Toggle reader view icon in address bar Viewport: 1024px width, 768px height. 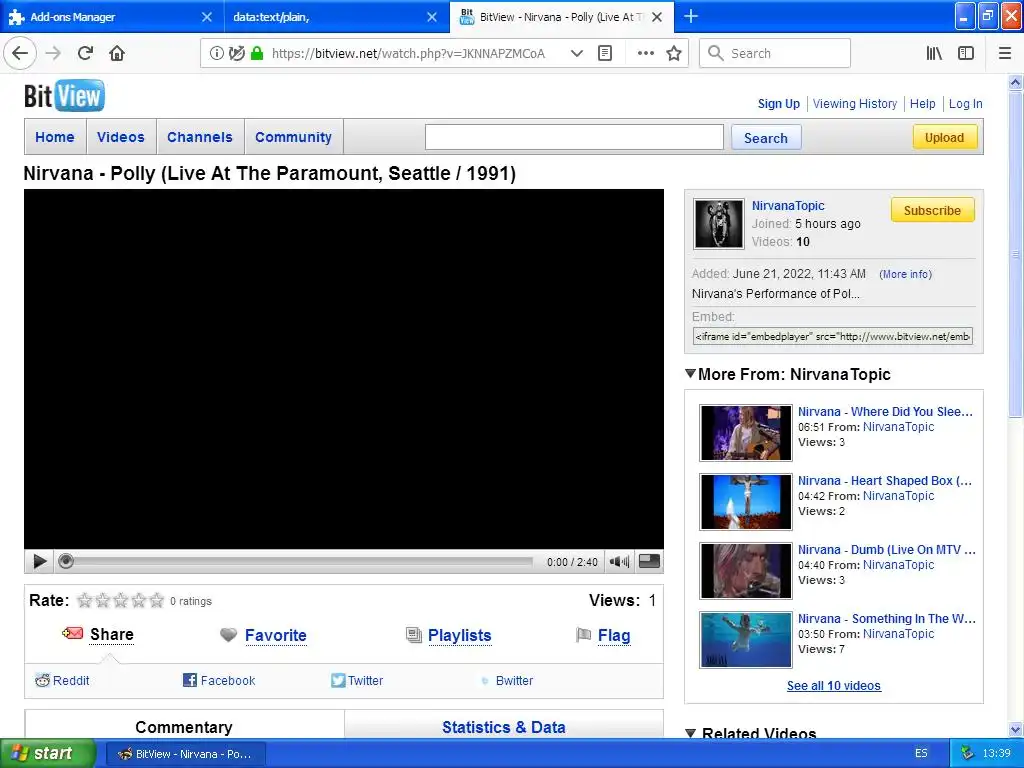coord(605,54)
